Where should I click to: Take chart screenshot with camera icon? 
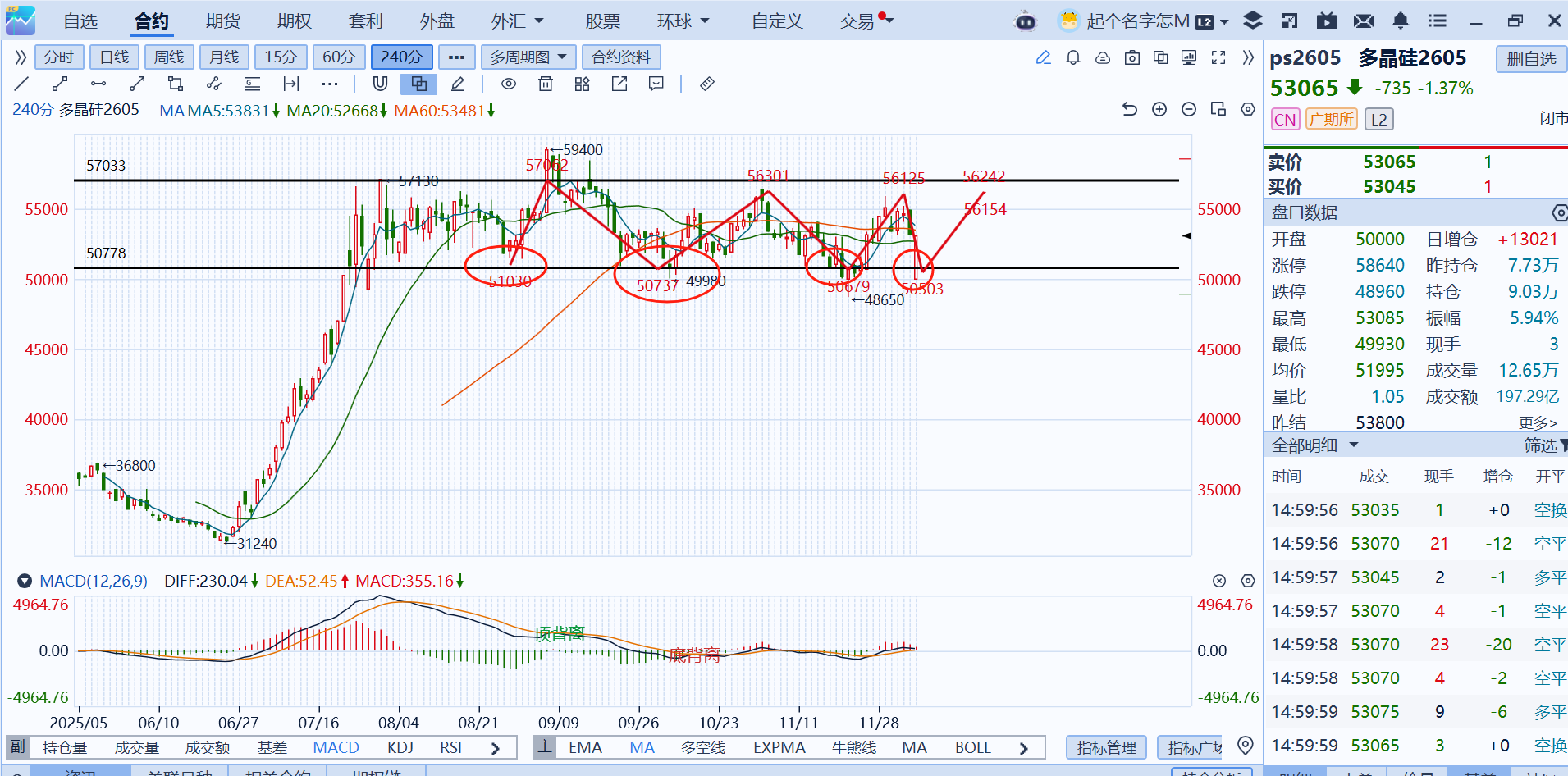coord(1132,57)
